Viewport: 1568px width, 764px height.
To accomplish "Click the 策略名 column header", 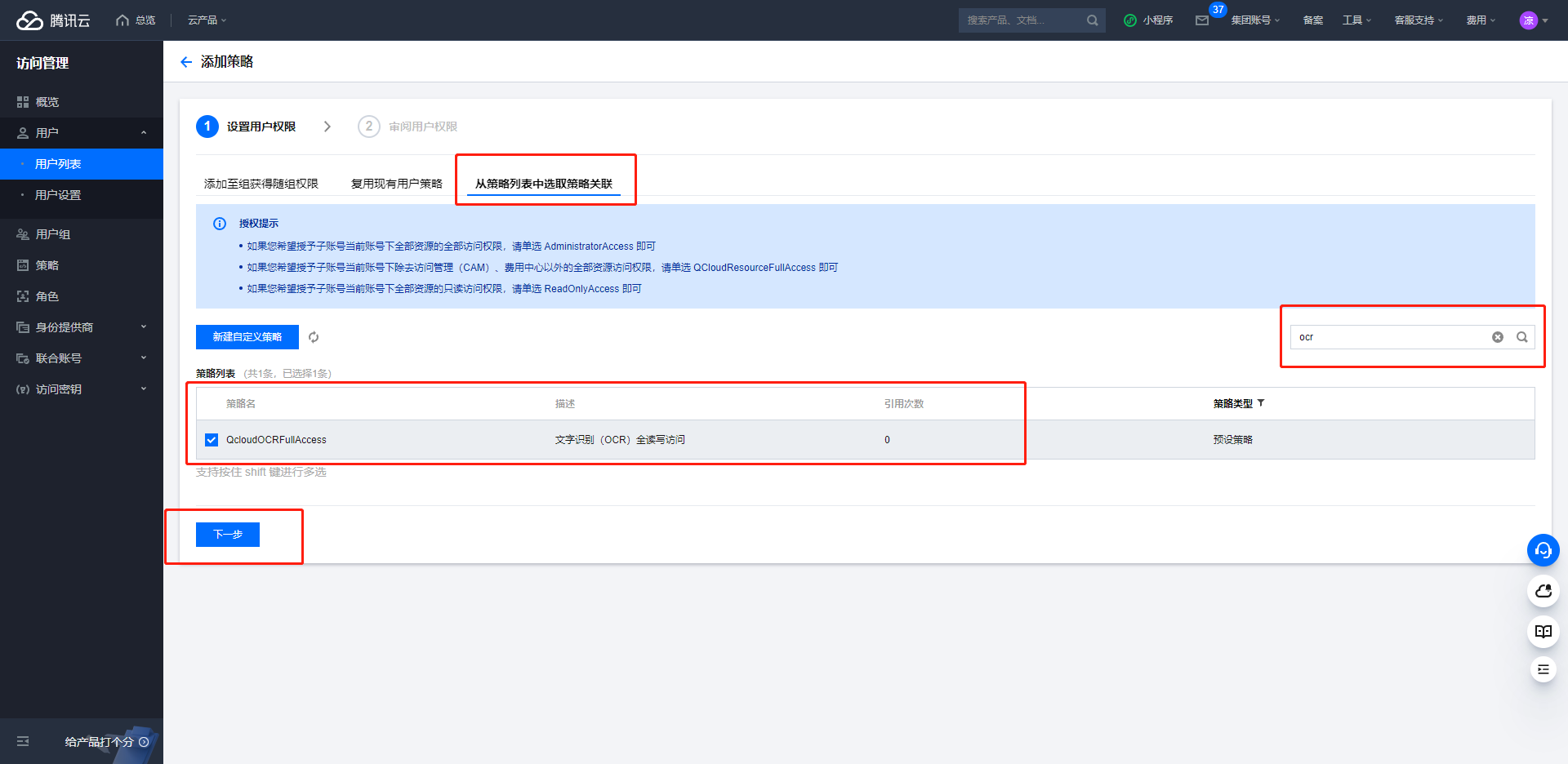I will click(241, 404).
